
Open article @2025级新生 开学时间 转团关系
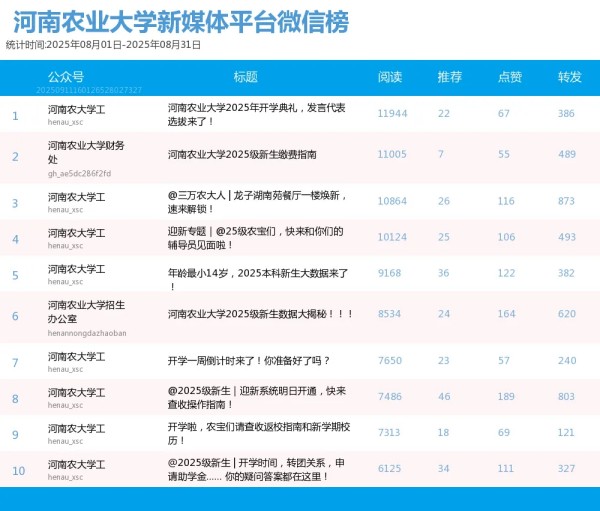(256, 470)
